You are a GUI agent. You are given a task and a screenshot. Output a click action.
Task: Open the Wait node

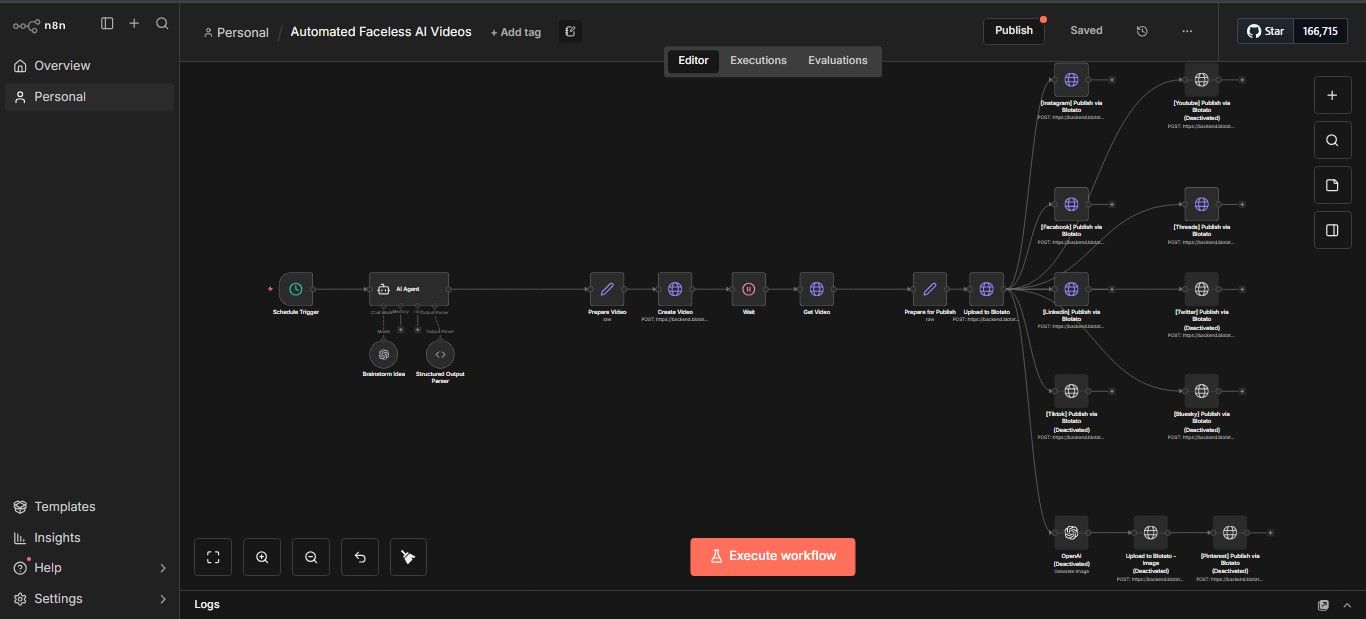[748, 289]
